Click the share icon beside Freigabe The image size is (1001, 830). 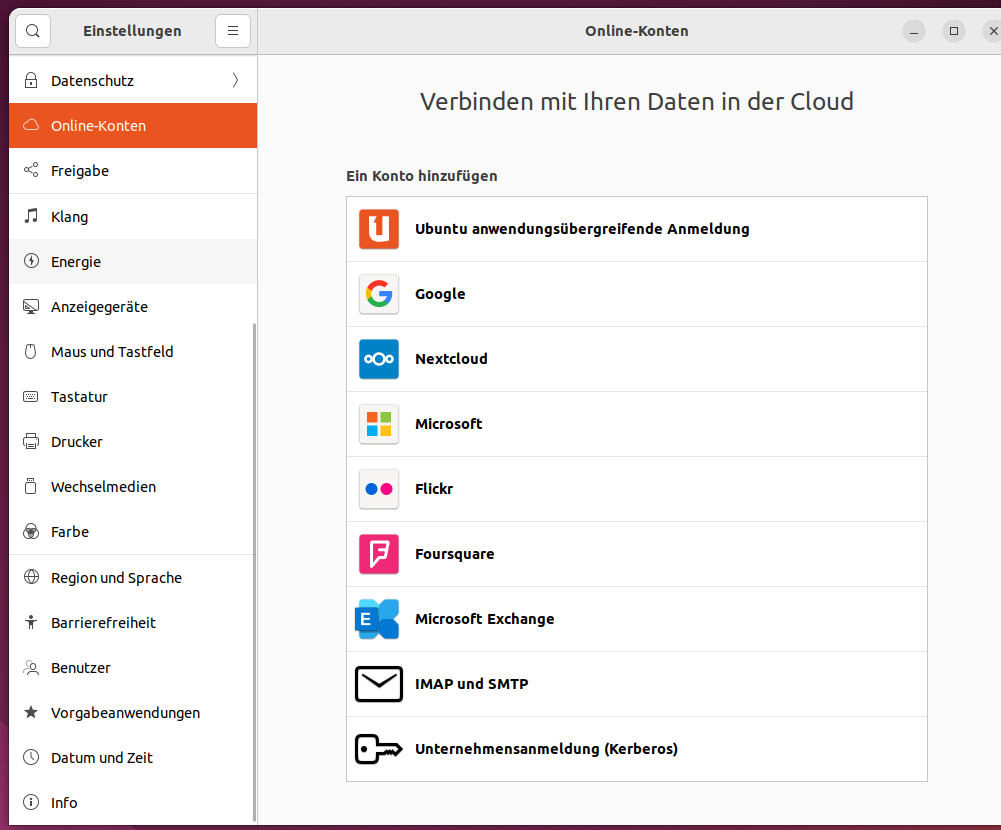click(x=31, y=170)
